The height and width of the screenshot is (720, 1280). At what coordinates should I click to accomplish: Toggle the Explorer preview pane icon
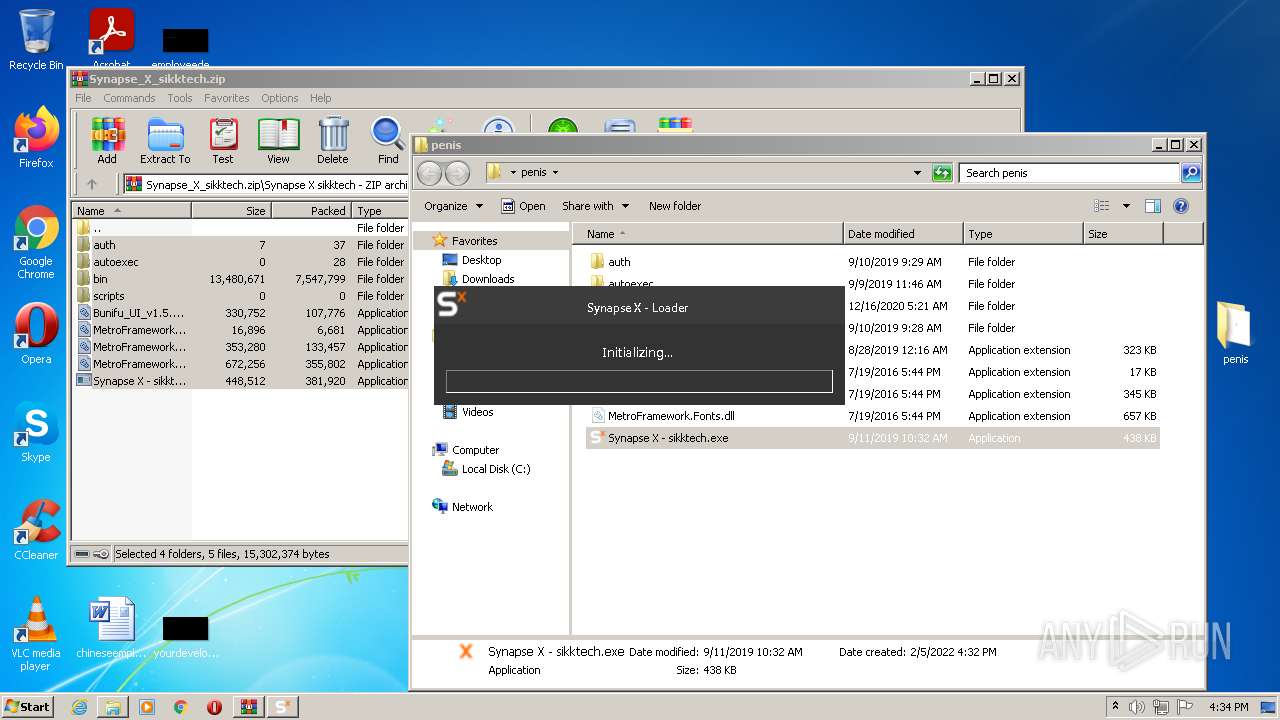coord(1152,206)
